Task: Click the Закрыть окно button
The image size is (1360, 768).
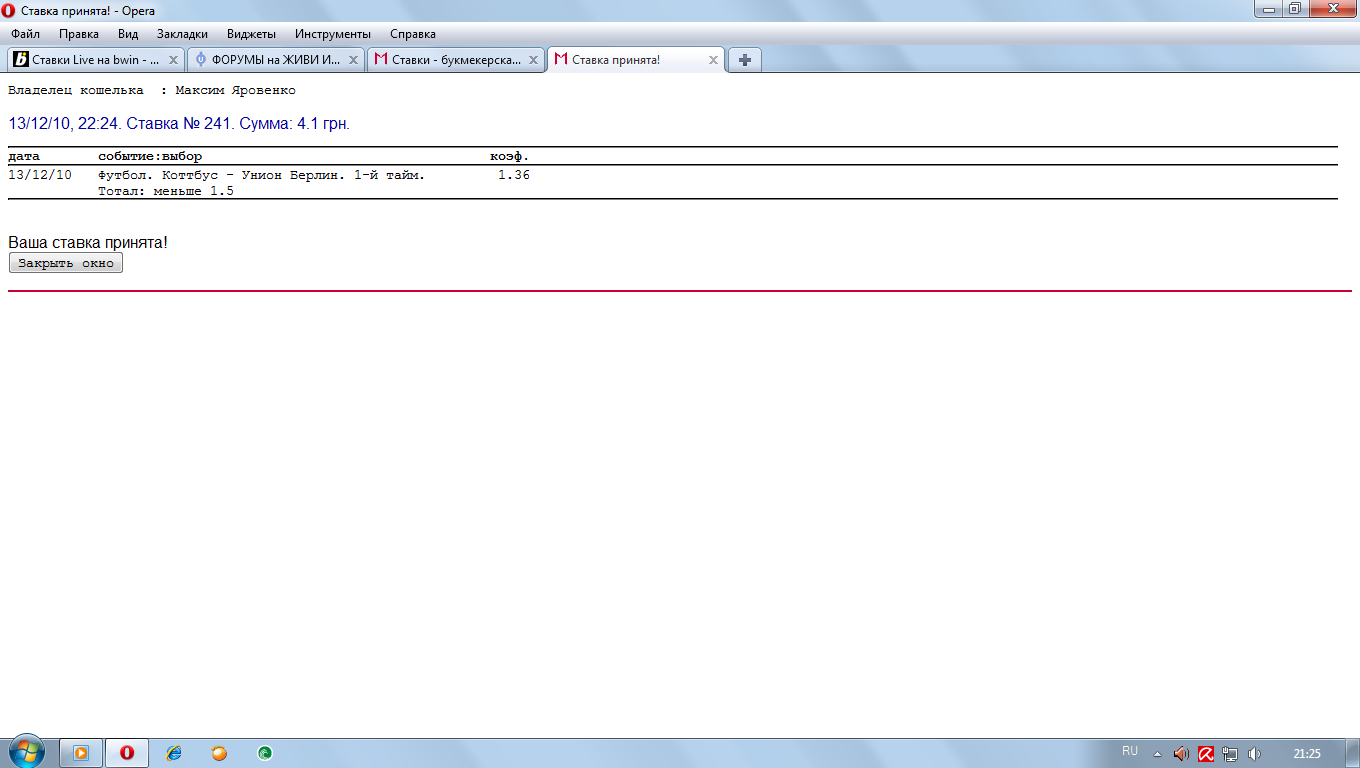Action: click(66, 263)
